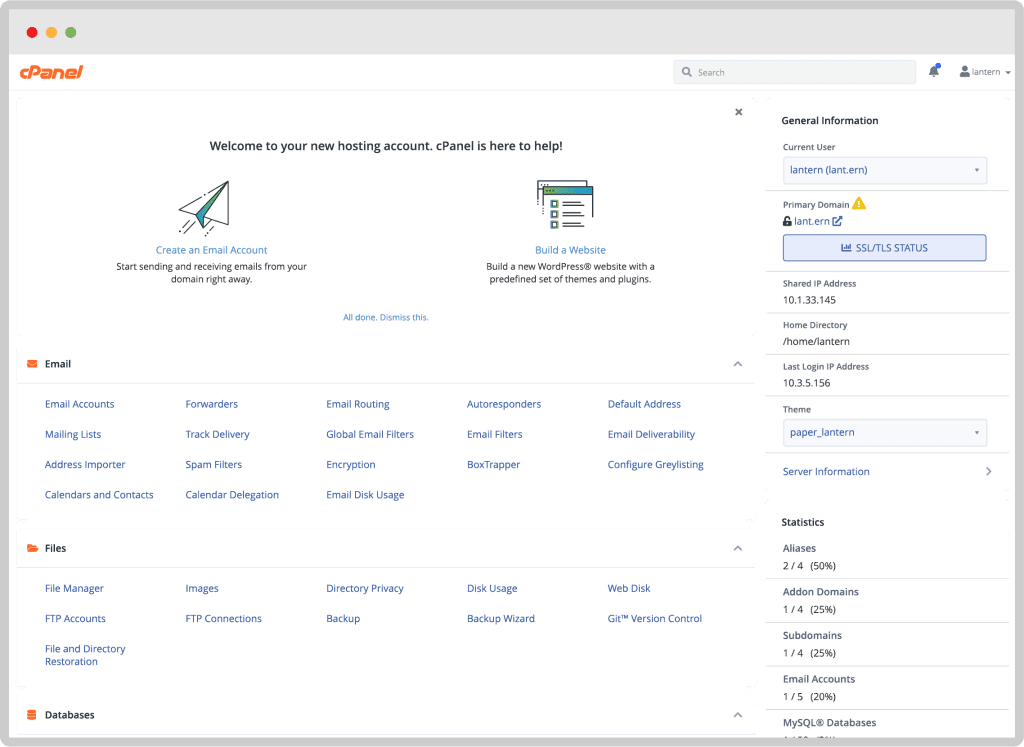Screen dimensions: 1024x747
Task: Open Backup Wizard
Action: pyautogui.click(x=501, y=618)
